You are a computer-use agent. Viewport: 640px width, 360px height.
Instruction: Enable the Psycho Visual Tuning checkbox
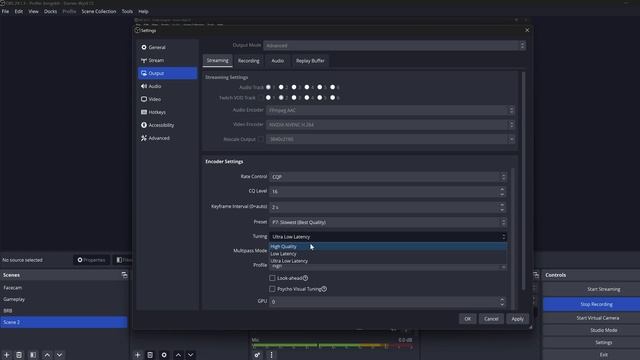[272, 289]
